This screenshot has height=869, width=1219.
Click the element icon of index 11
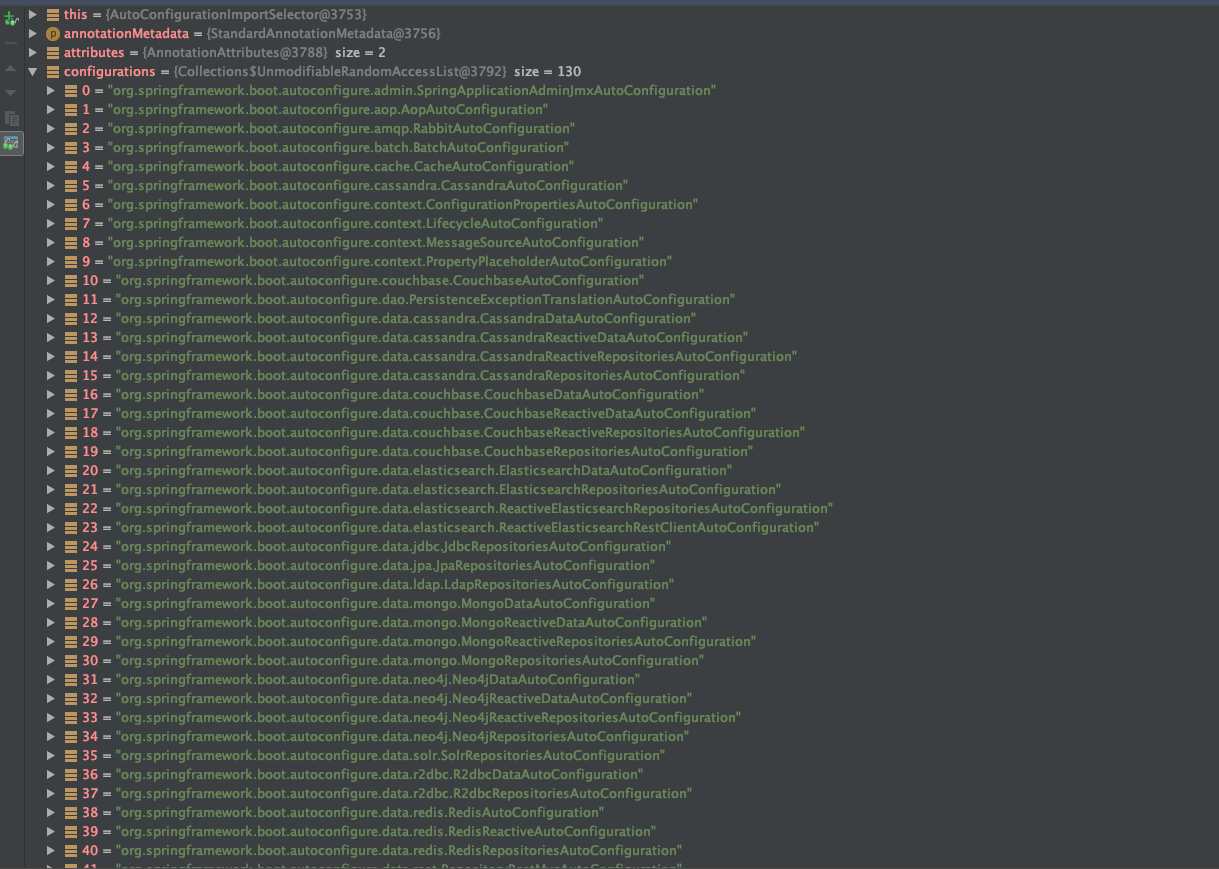pos(71,300)
